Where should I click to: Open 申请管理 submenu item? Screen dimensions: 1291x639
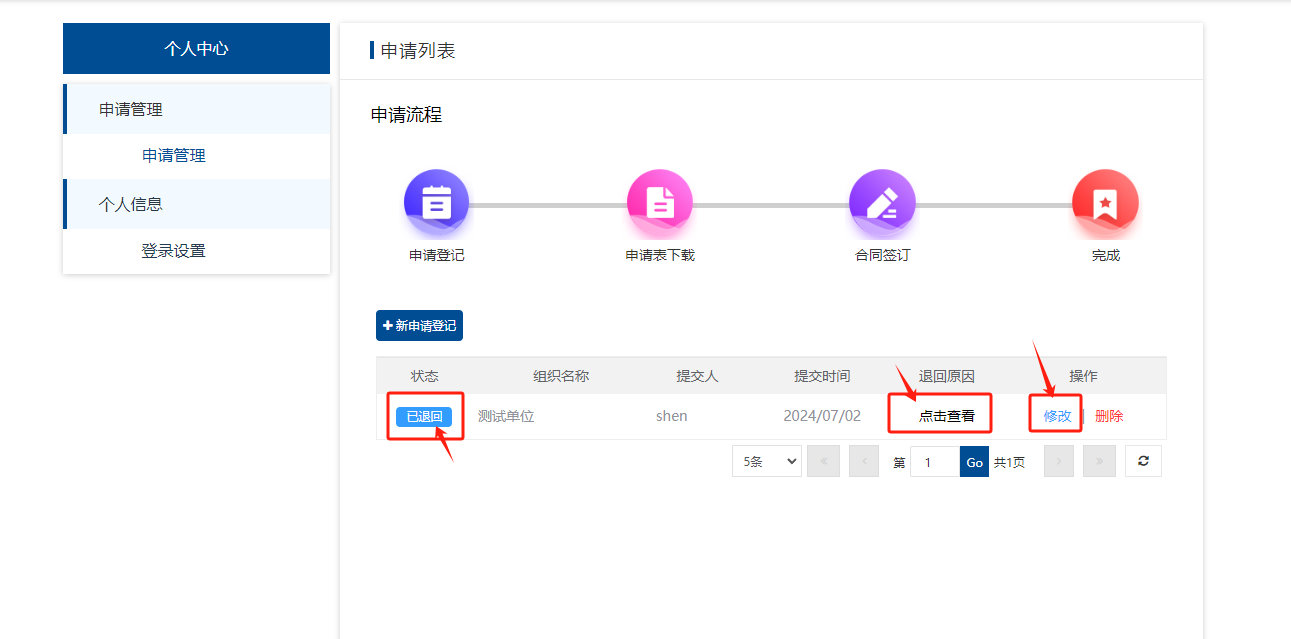pyautogui.click(x=174, y=156)
